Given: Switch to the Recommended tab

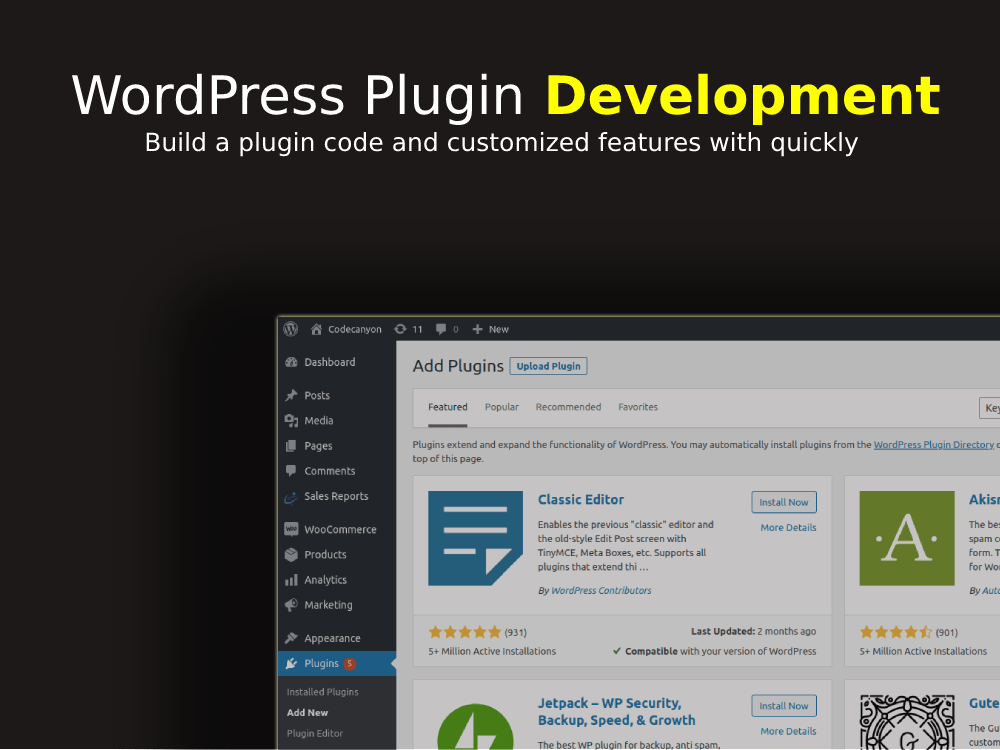Looking at the screenshot, I should pos(568,407).
